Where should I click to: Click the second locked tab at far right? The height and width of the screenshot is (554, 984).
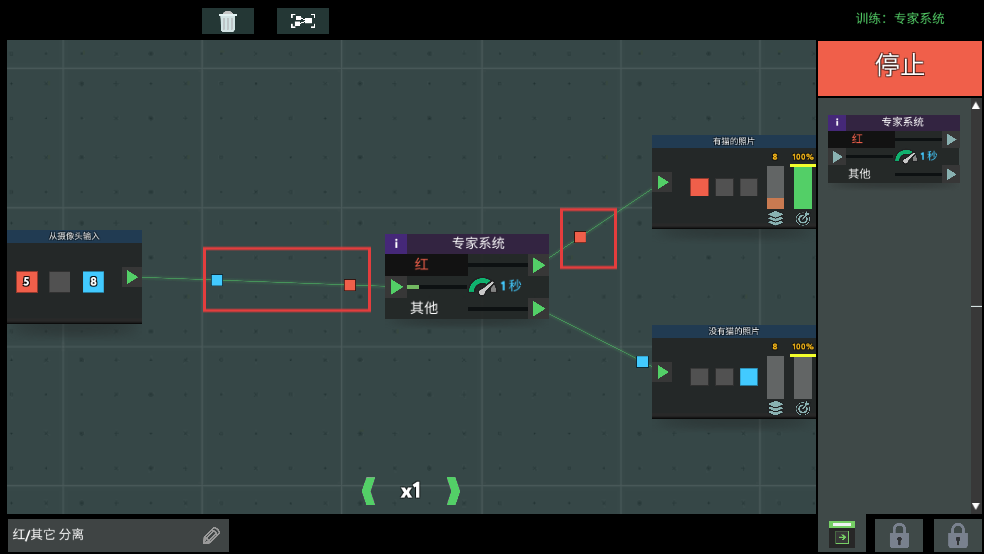tap(957, 535)
